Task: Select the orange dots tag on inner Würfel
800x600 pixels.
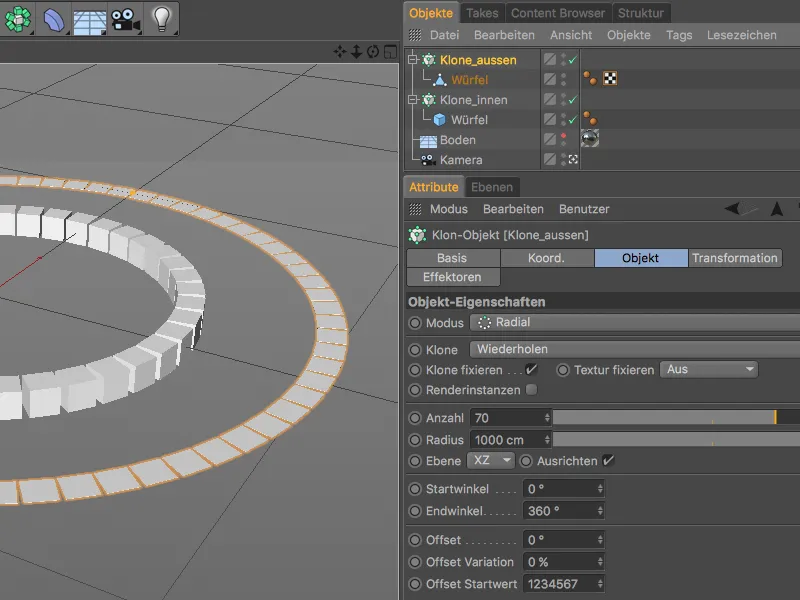Action: point(590,118)
